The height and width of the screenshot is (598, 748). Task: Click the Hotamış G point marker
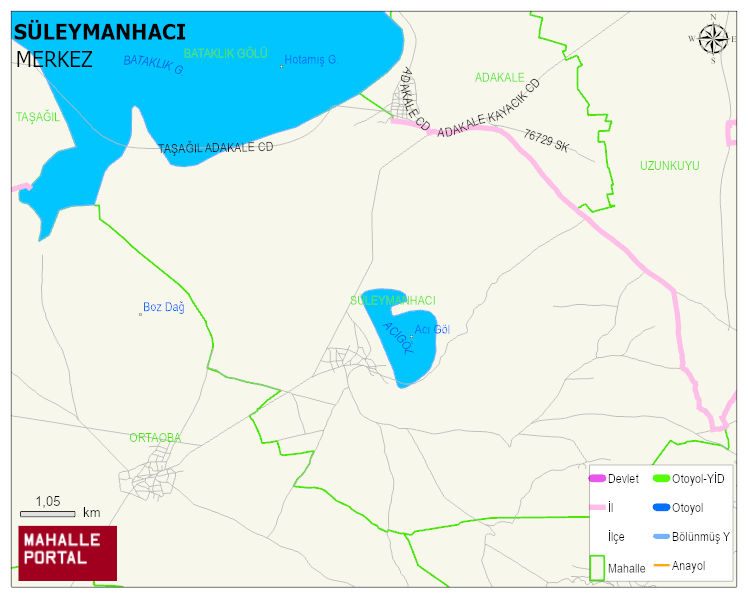281,67
